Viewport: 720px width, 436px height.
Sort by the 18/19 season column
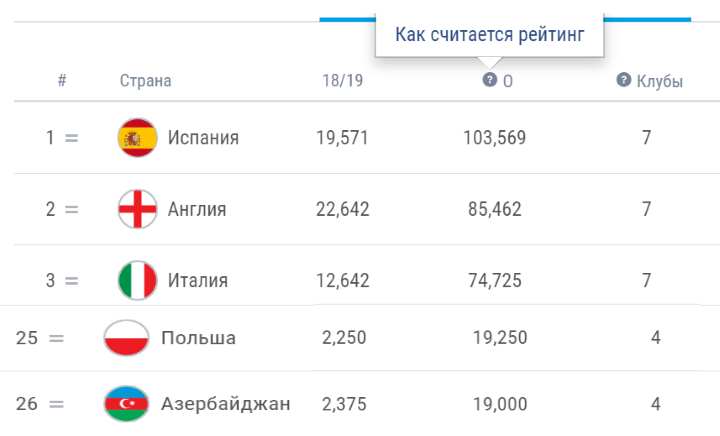point(343,81)
